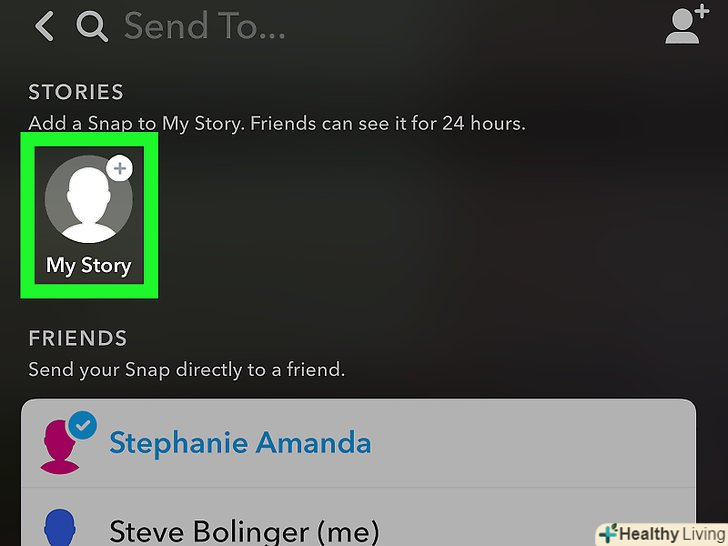
Task: Go back using the left chevron arrow
Action: pyautogui.click(x=45, y=26)
